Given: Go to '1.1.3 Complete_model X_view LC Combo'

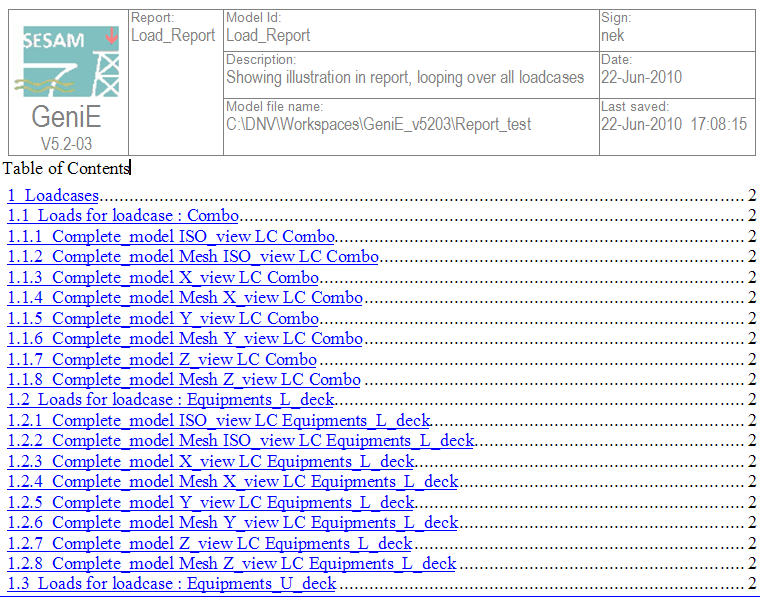Looking at the screenshot, I should click(x=163, y=277).
